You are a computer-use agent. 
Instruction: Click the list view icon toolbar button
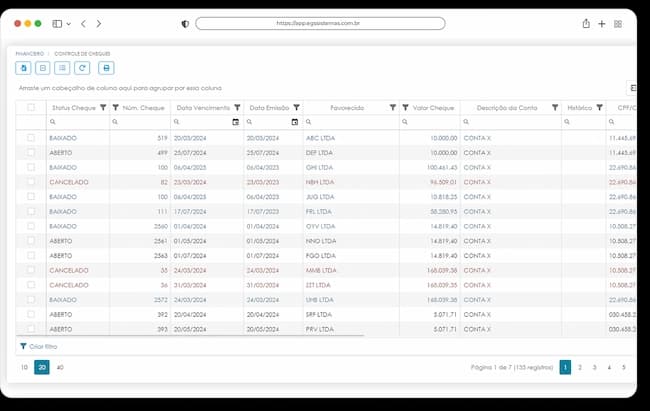62,68
